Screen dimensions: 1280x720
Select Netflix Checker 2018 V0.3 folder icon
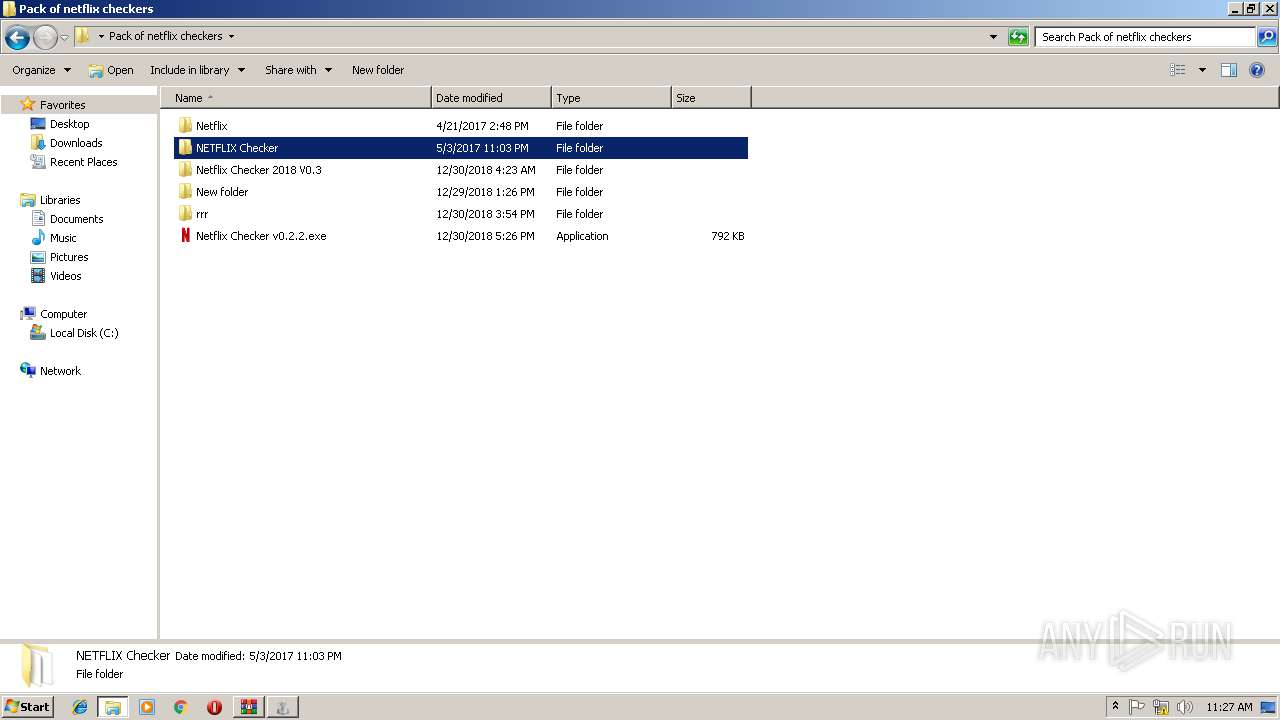point(185,170)
